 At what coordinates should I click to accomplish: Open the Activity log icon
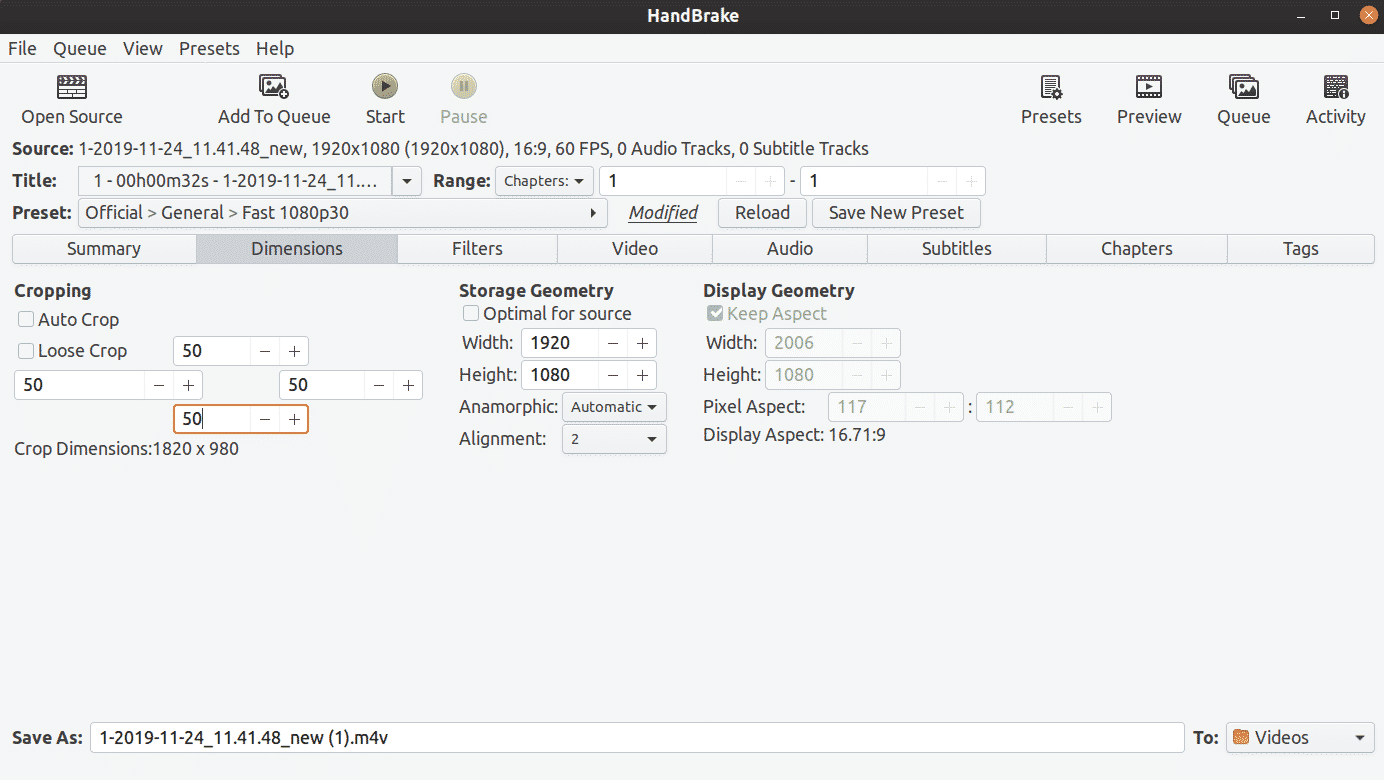(x=1336, y=87)
